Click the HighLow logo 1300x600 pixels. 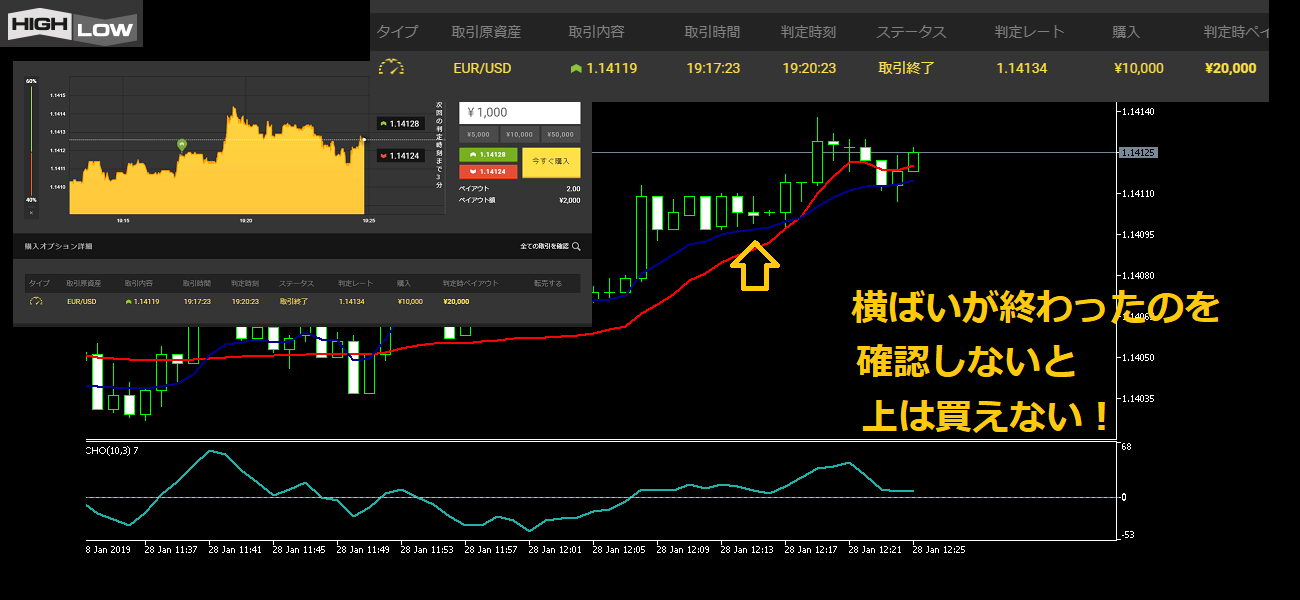pyautogui.click(x=71, y=24)
